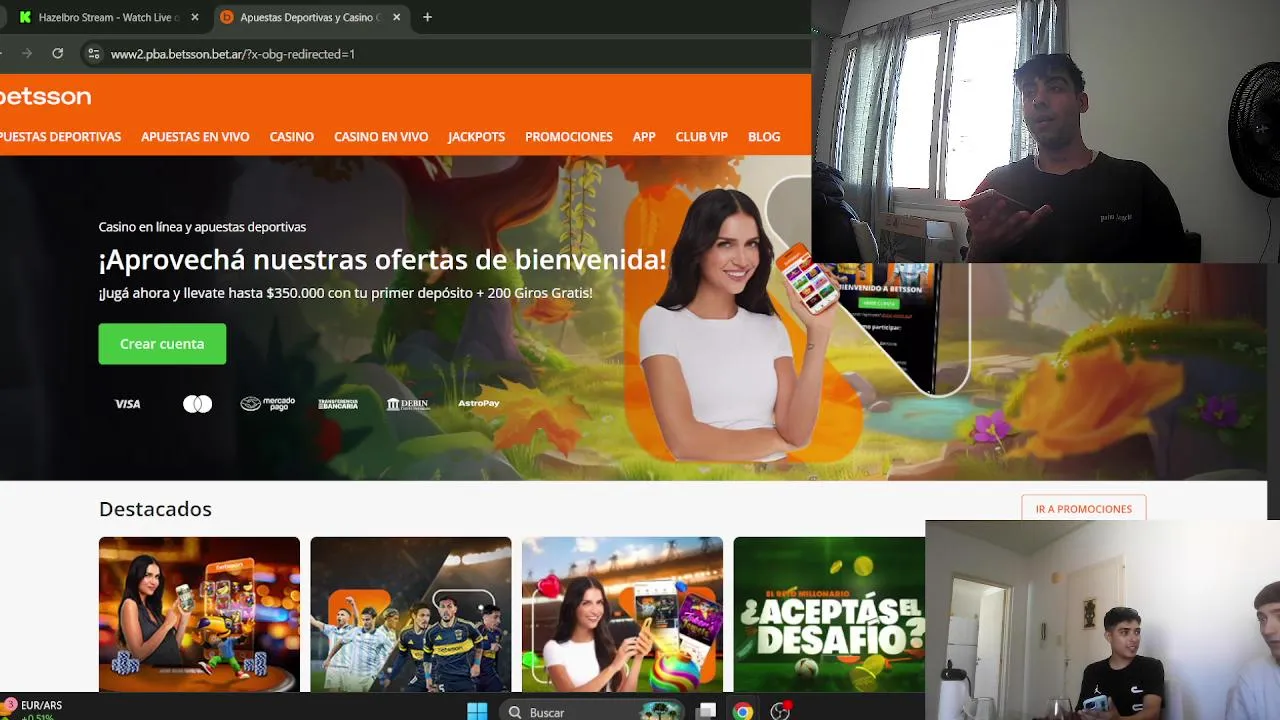Open Club VIP section
Screen dimensions: 1280x720
coord(701,137)
